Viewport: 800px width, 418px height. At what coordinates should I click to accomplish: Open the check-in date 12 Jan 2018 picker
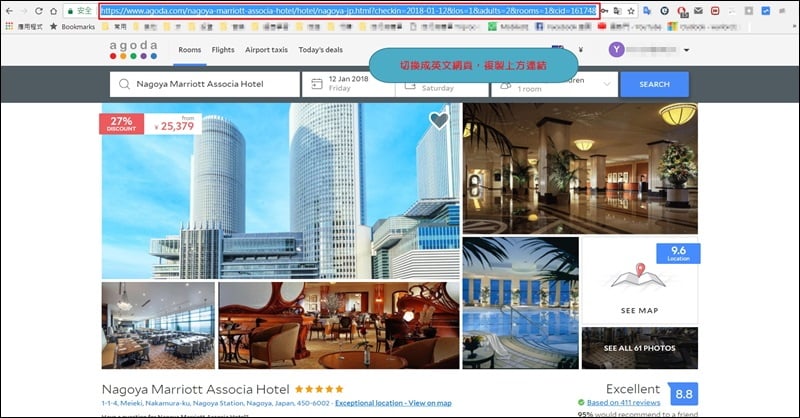coord(348,84)
